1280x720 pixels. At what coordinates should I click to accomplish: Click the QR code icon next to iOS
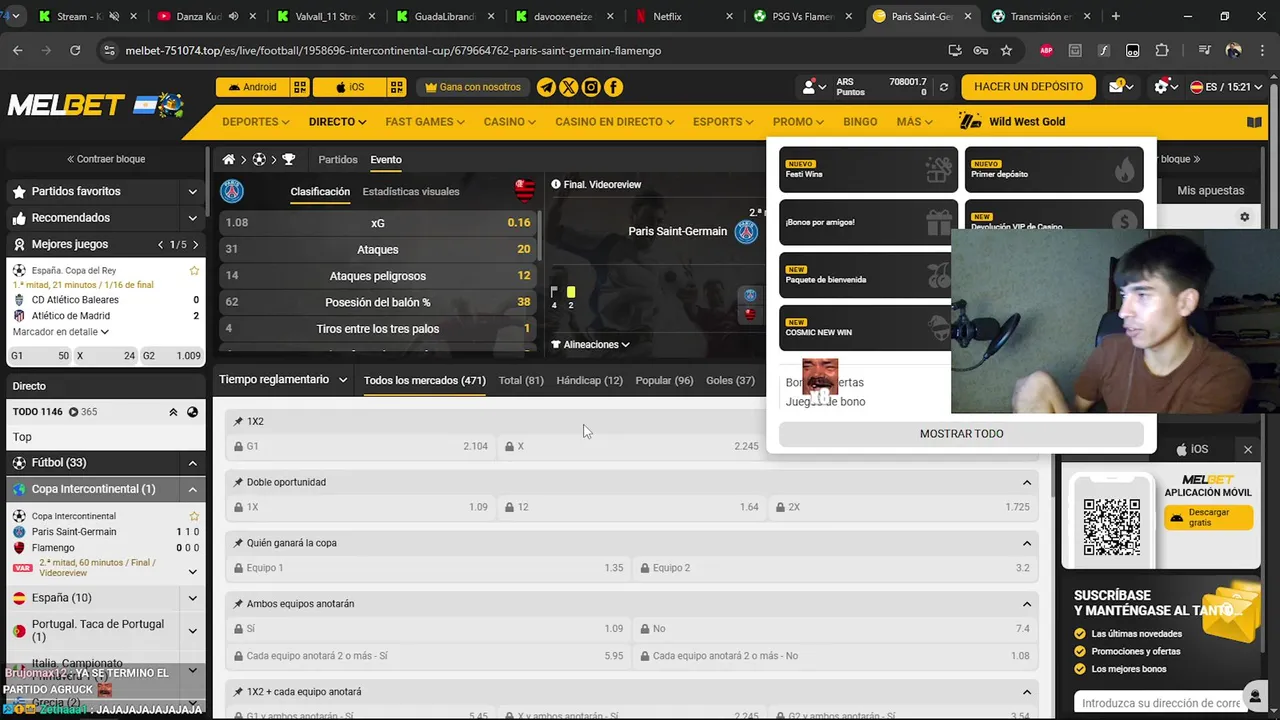pos(397,87)
